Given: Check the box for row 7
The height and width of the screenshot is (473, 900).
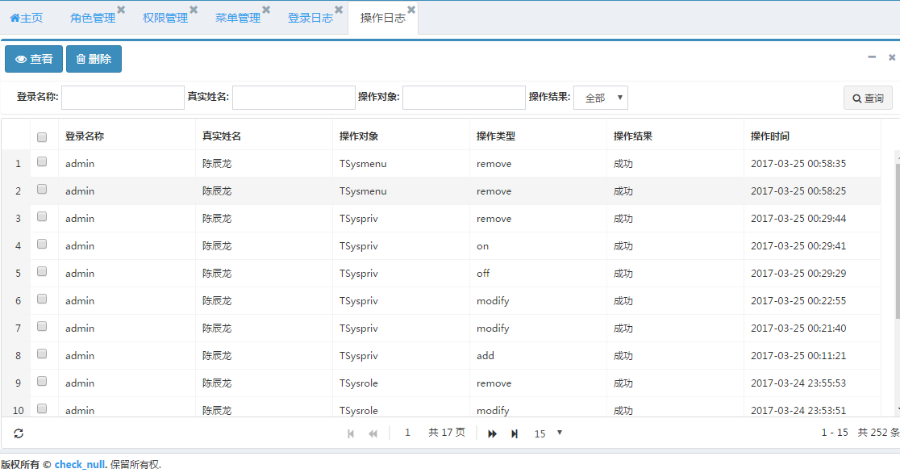Looking at the screenshot, I should [42, 326].
